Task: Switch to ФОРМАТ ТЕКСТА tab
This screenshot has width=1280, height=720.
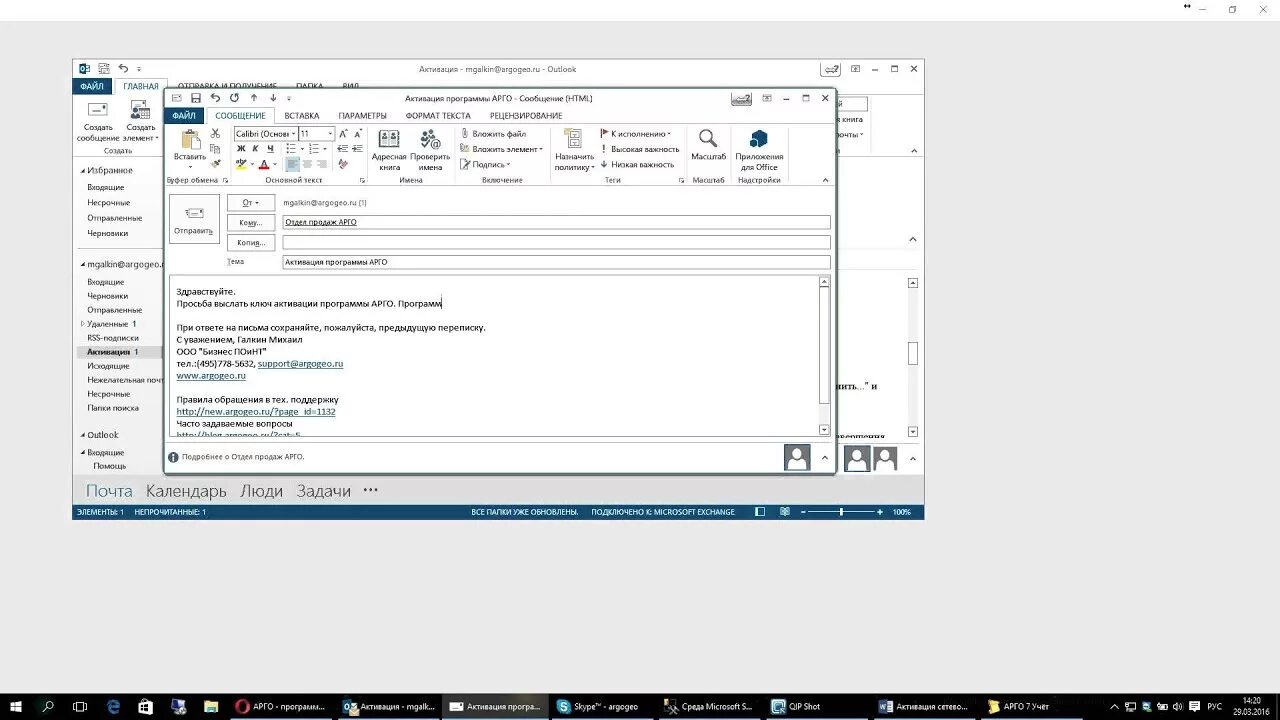Action: (x=438, y=116)
